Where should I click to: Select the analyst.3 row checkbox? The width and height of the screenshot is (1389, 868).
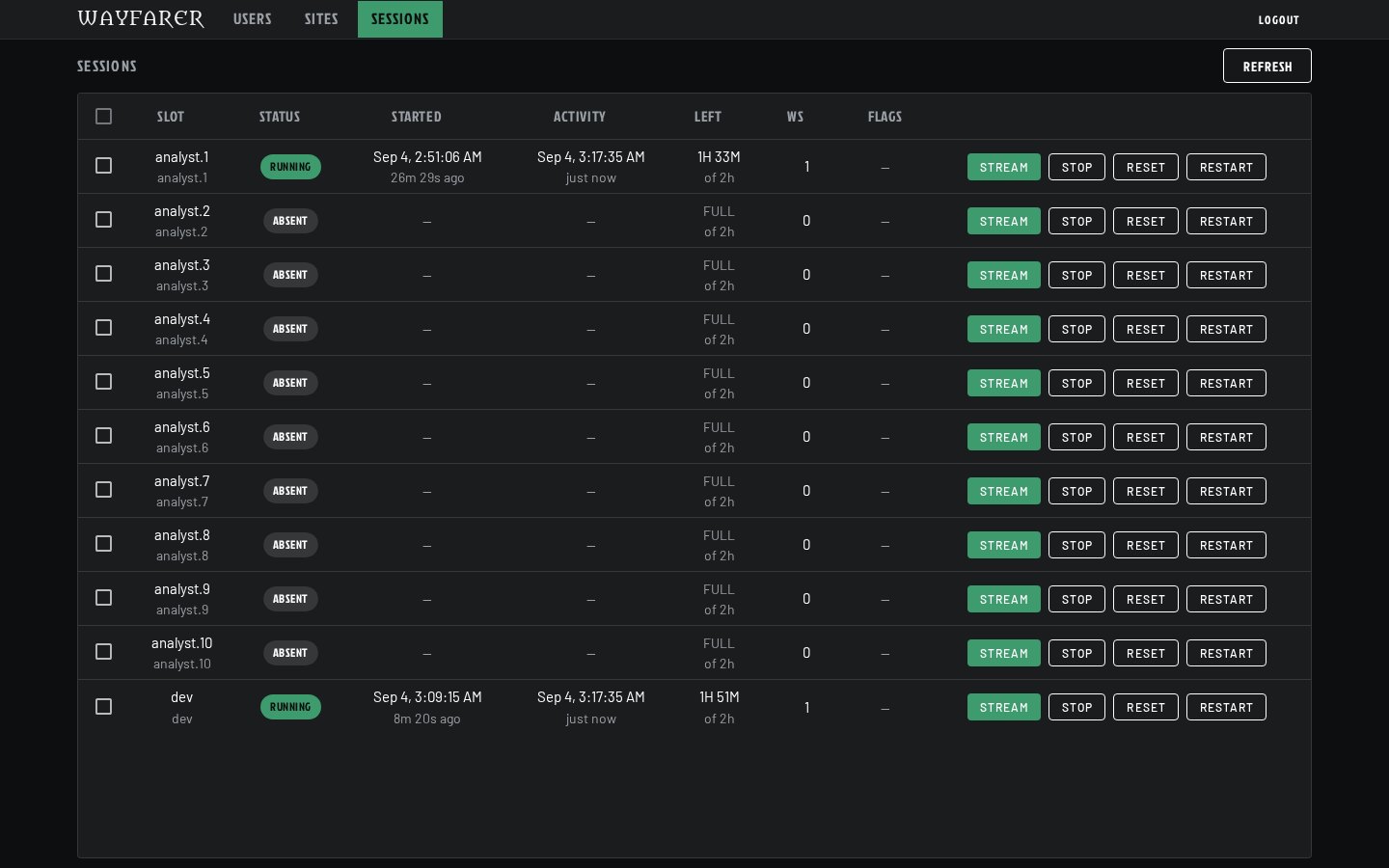click(104, 274)
